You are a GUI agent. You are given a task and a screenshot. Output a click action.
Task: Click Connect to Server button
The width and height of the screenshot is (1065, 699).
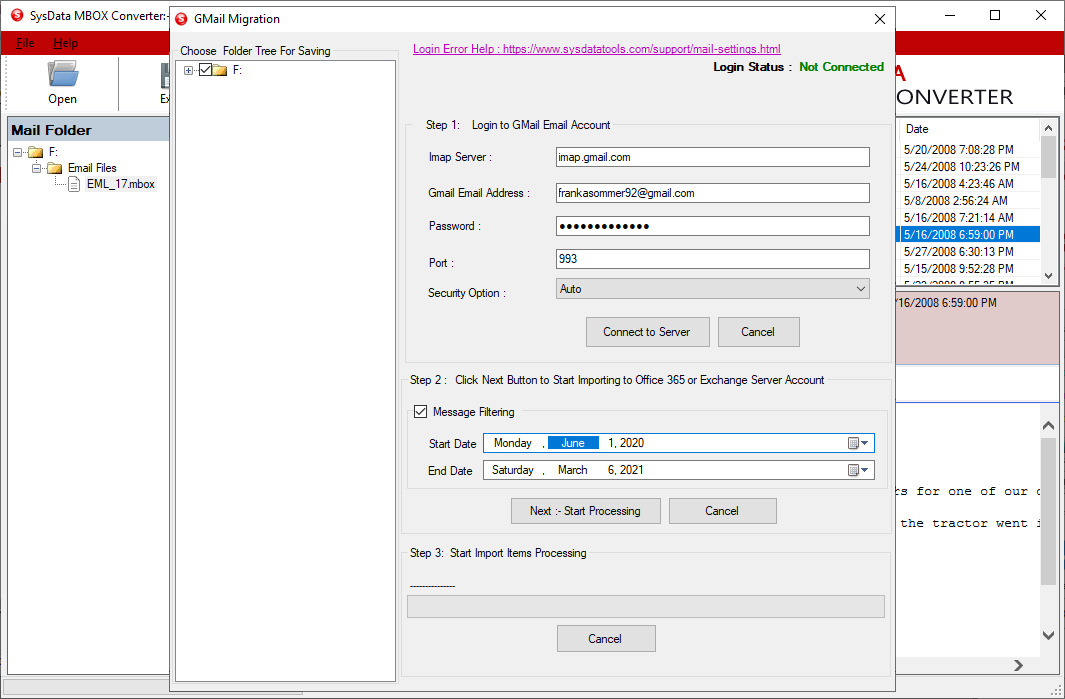coord(647,331)
